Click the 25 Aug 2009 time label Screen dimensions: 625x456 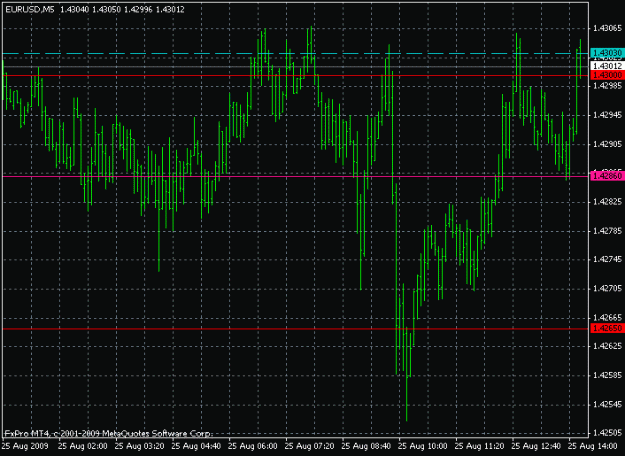(x=26, y=446)
